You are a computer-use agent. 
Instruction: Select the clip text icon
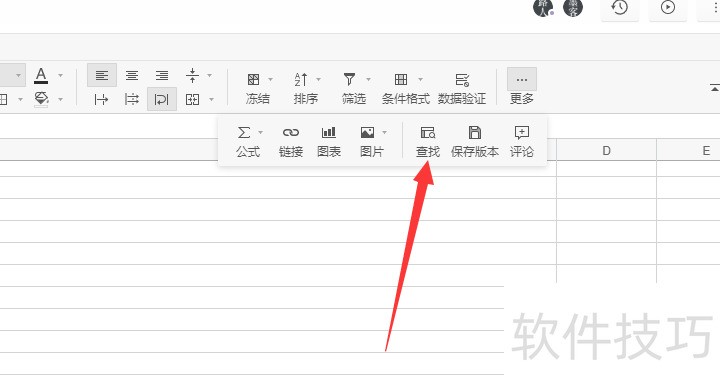pos(132,99)
